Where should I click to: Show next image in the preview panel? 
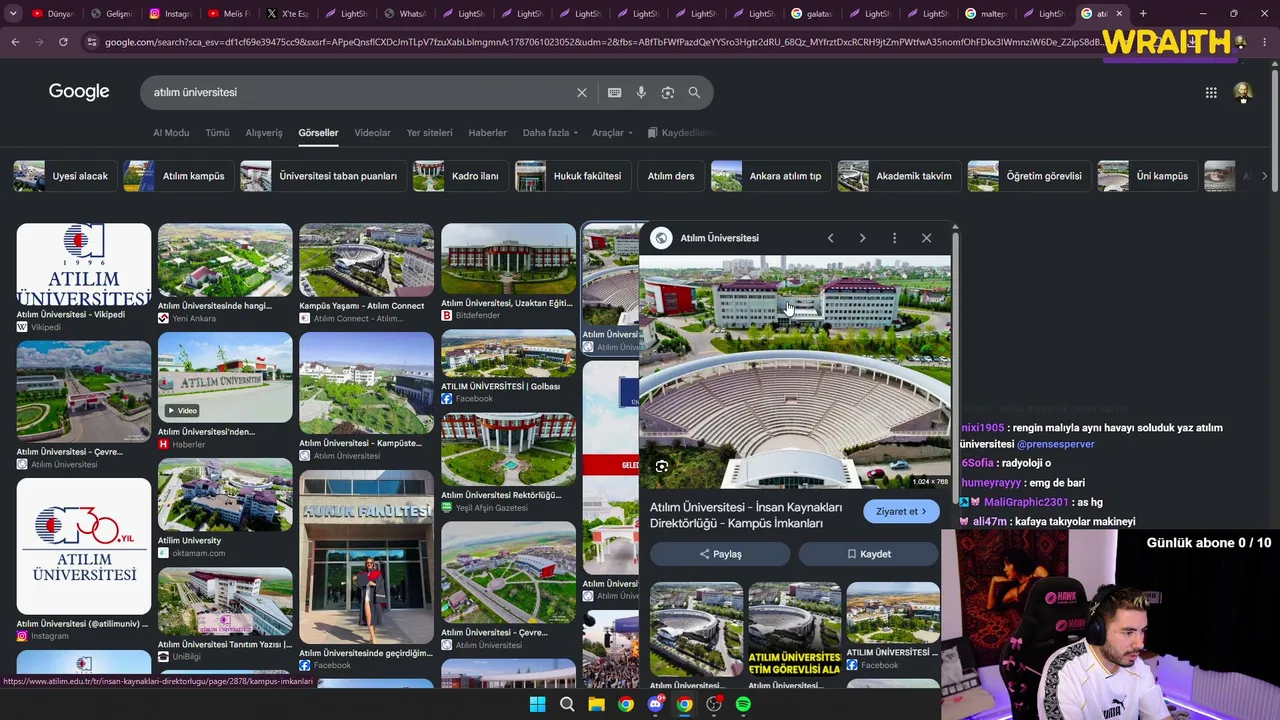coord(862,238)
